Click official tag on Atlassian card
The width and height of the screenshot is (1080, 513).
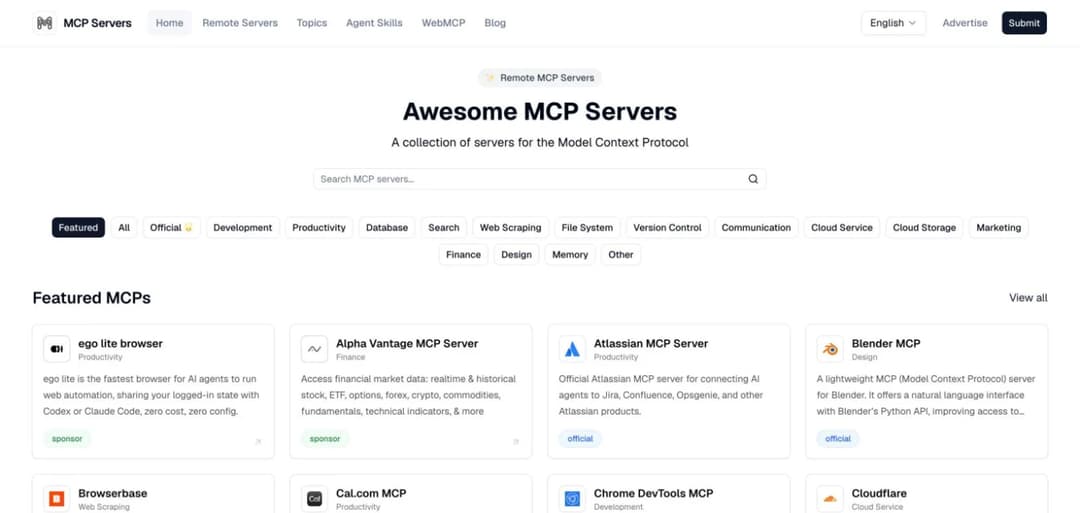(580, 439)
